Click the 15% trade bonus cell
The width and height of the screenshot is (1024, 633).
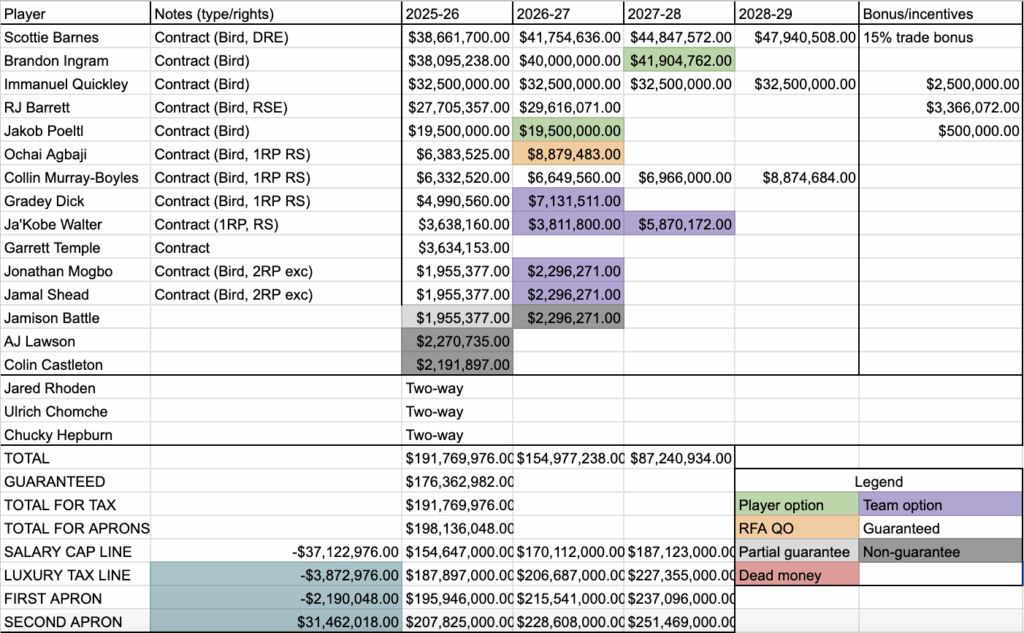coord(941,37)
